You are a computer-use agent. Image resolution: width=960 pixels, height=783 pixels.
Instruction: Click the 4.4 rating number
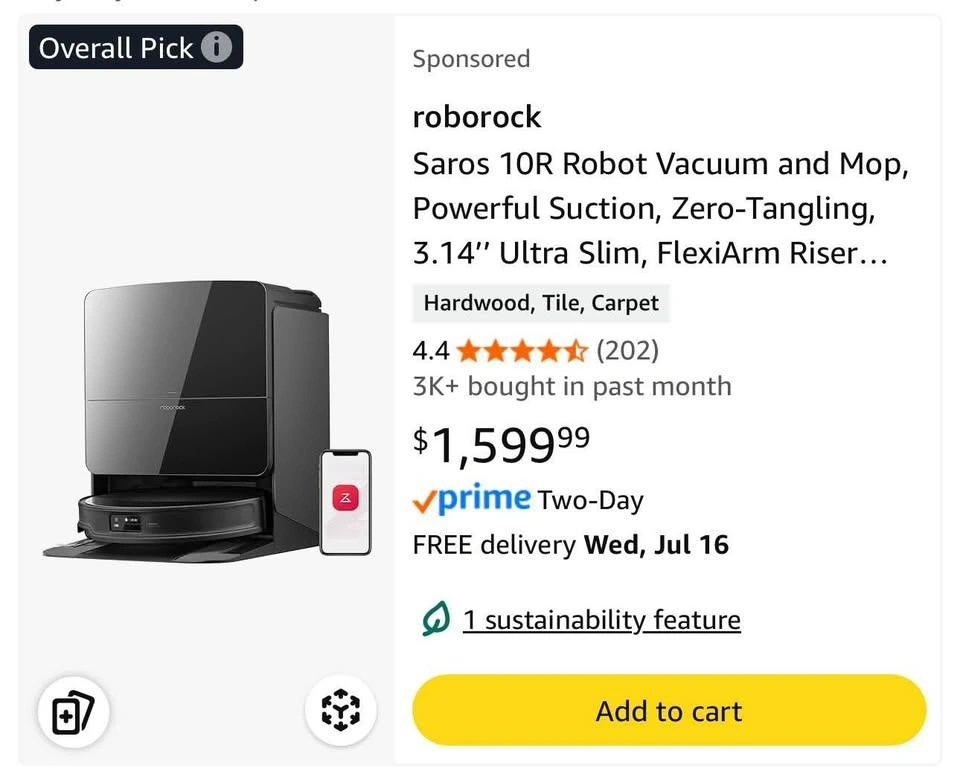pyautogui.click(x=431, y=351)
